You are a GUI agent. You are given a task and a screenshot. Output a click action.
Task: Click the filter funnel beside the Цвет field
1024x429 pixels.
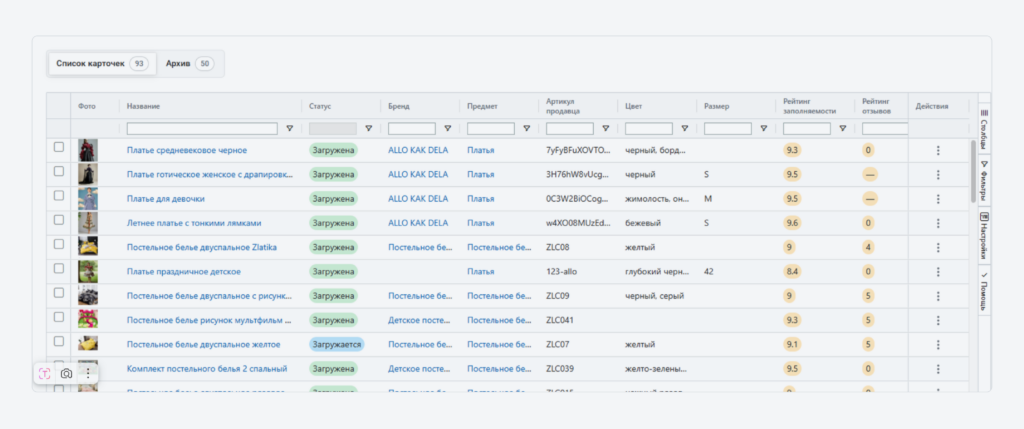click(684, 128)
